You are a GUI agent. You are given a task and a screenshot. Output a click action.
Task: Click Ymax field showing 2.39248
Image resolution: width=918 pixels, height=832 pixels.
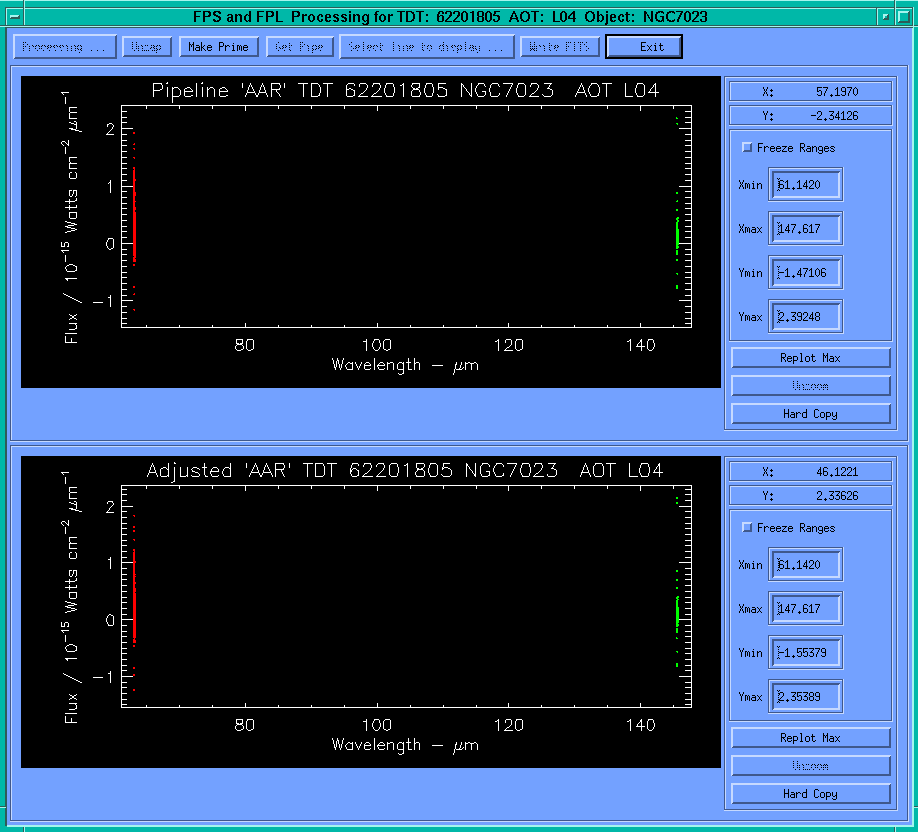(x=806, y=317)
